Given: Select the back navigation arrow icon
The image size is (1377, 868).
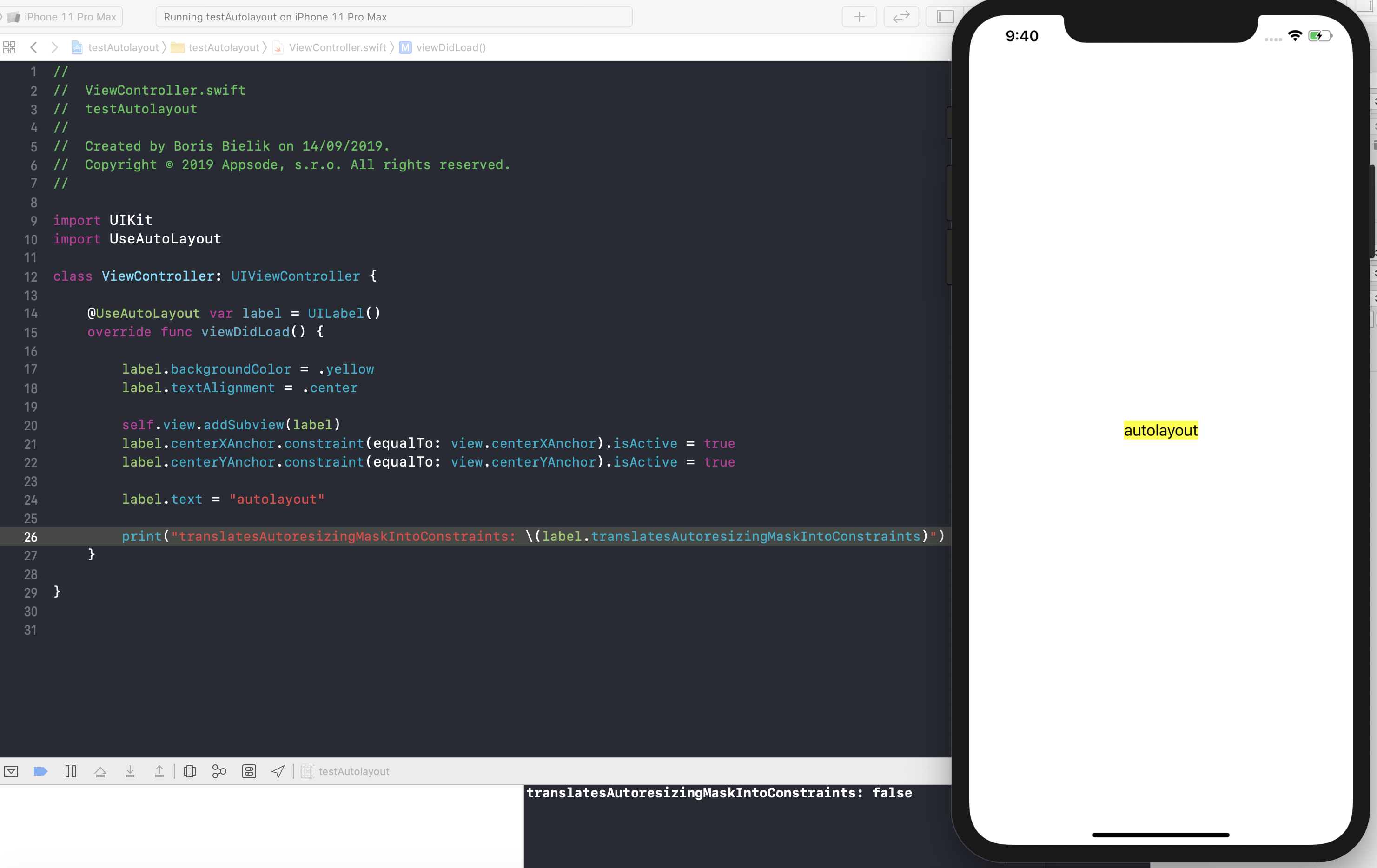Looking at the screenshot, I should pyautogui.click(x=33, y=47).
